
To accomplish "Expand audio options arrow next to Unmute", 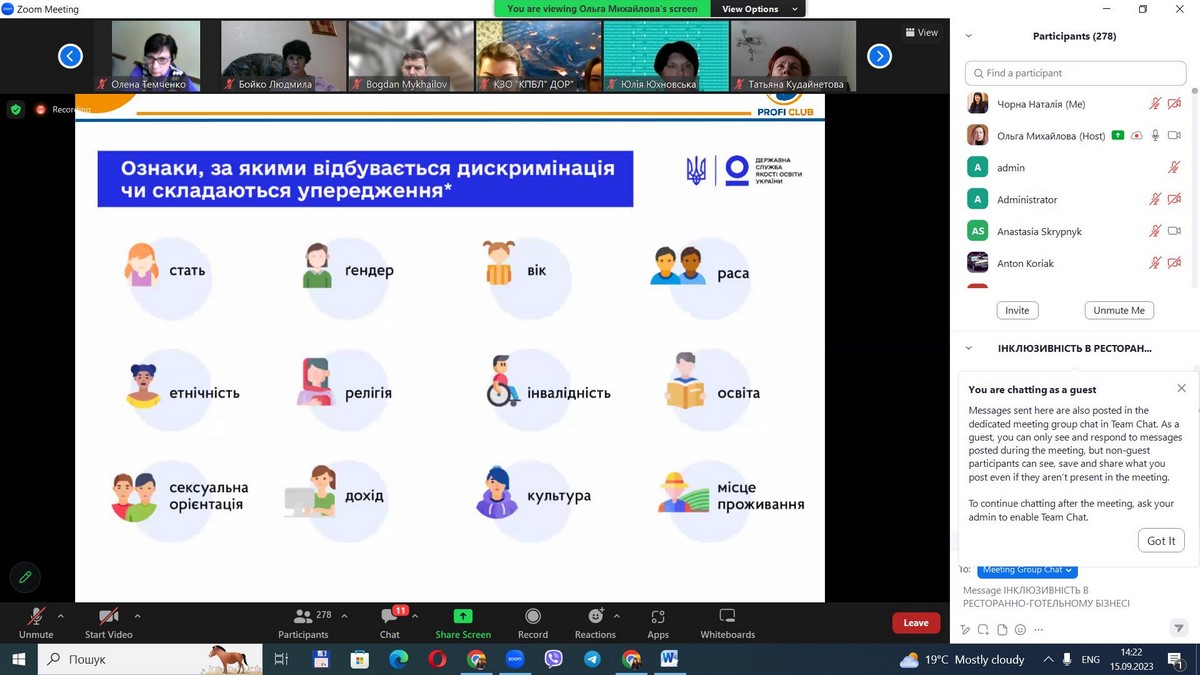I will [x=61, y=616].
